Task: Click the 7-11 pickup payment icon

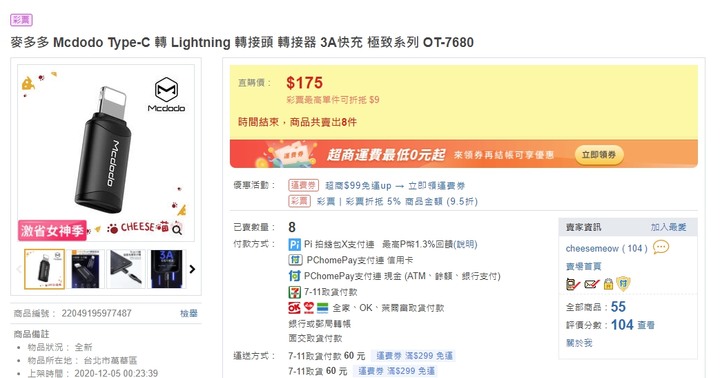Action: point(294,292)
